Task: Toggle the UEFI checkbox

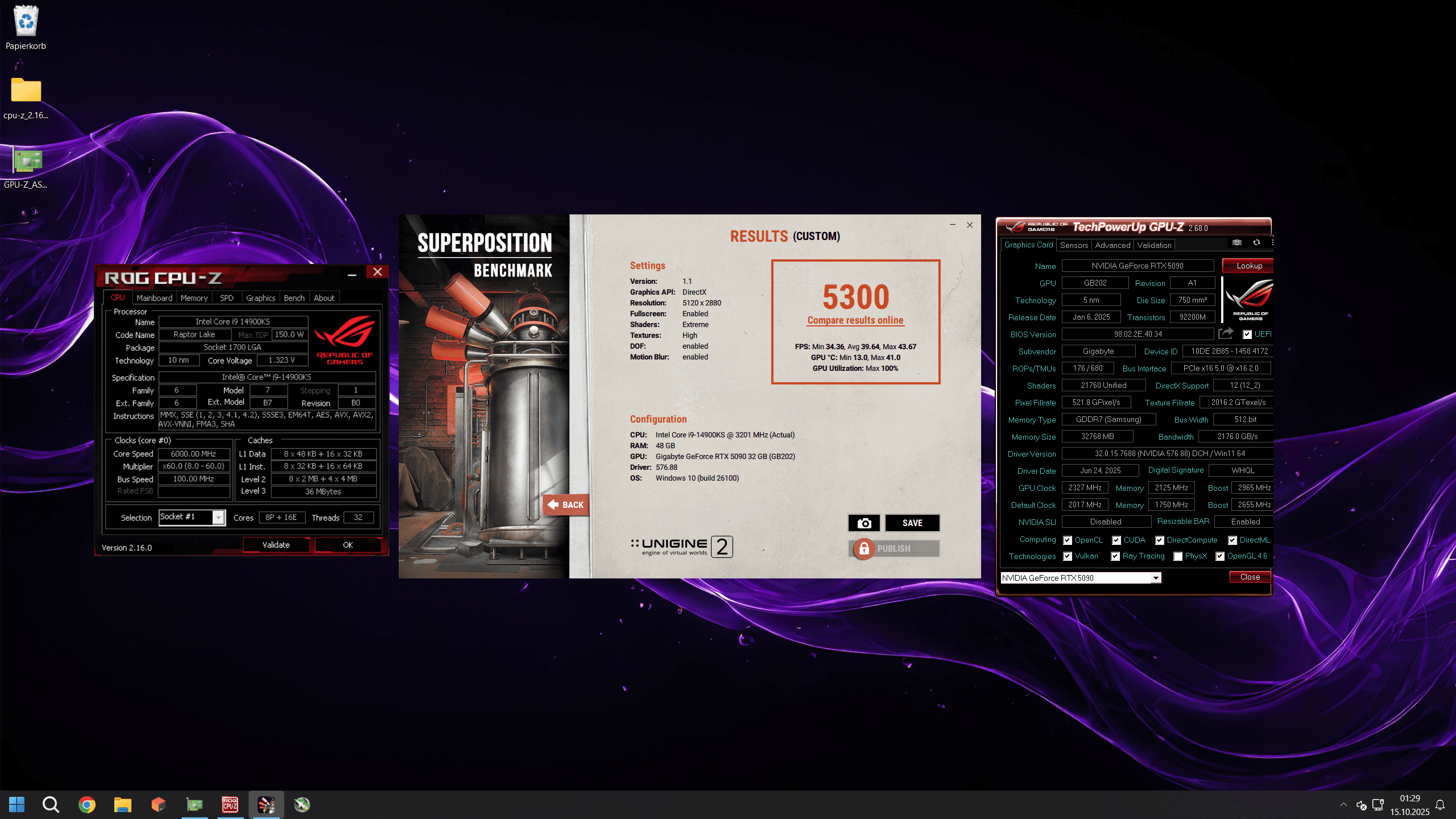Action: tap(1247, 334)
